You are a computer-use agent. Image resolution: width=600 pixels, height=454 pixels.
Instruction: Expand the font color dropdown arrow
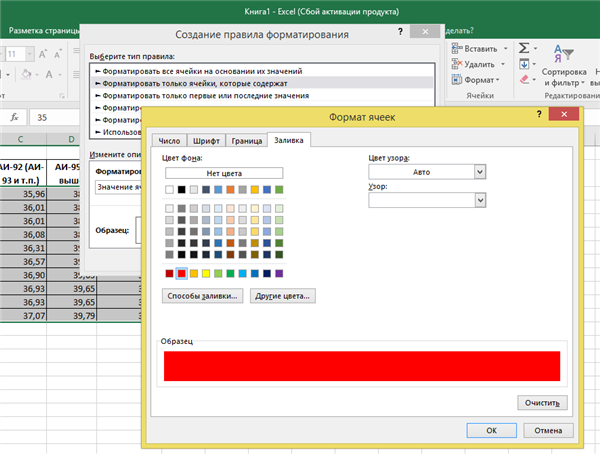point(60,75)
